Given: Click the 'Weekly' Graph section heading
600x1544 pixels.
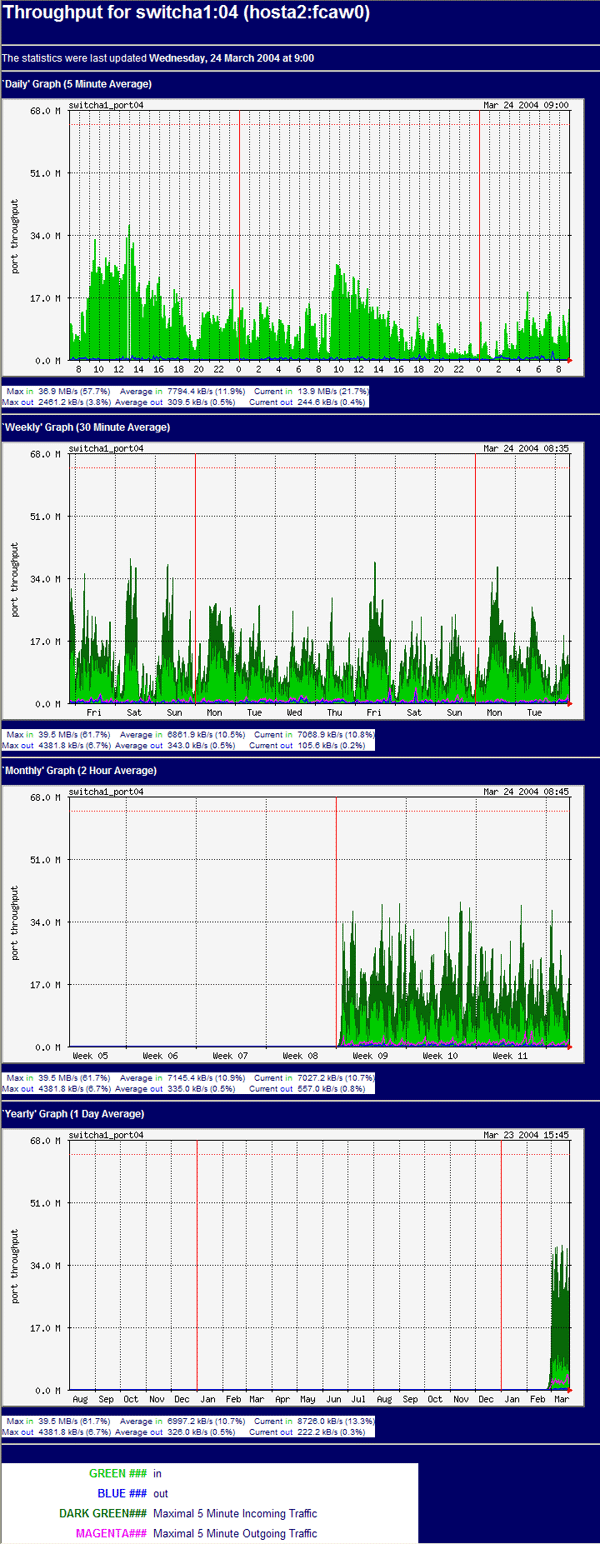Looking at the screenshot, I should pos(87,427).
